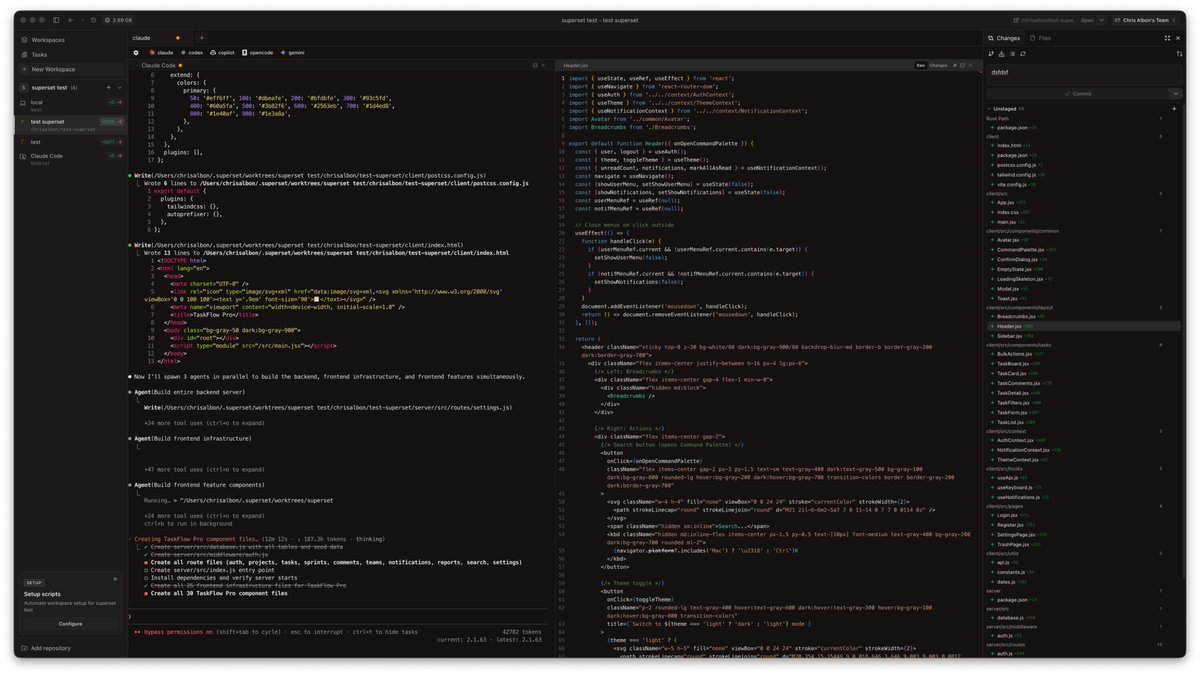Screen dimensions: 1200x675
Task: Close the Claude Code pane
Action: (x=545, y=65)
